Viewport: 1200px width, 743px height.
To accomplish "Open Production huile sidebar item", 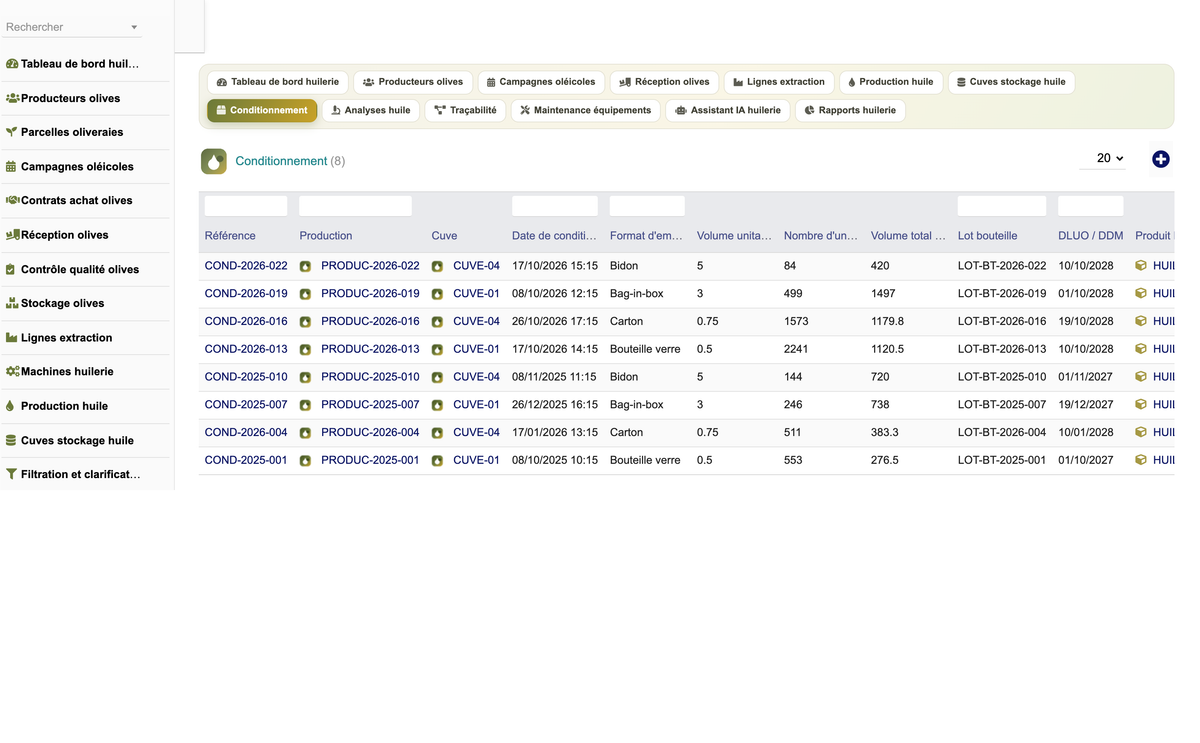I will pos(84,406).
